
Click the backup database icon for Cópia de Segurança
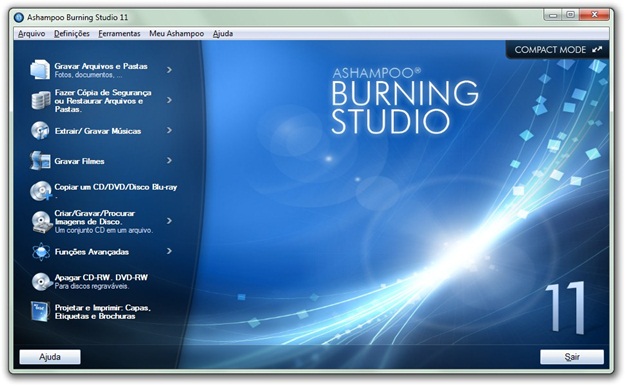(41, 100)
